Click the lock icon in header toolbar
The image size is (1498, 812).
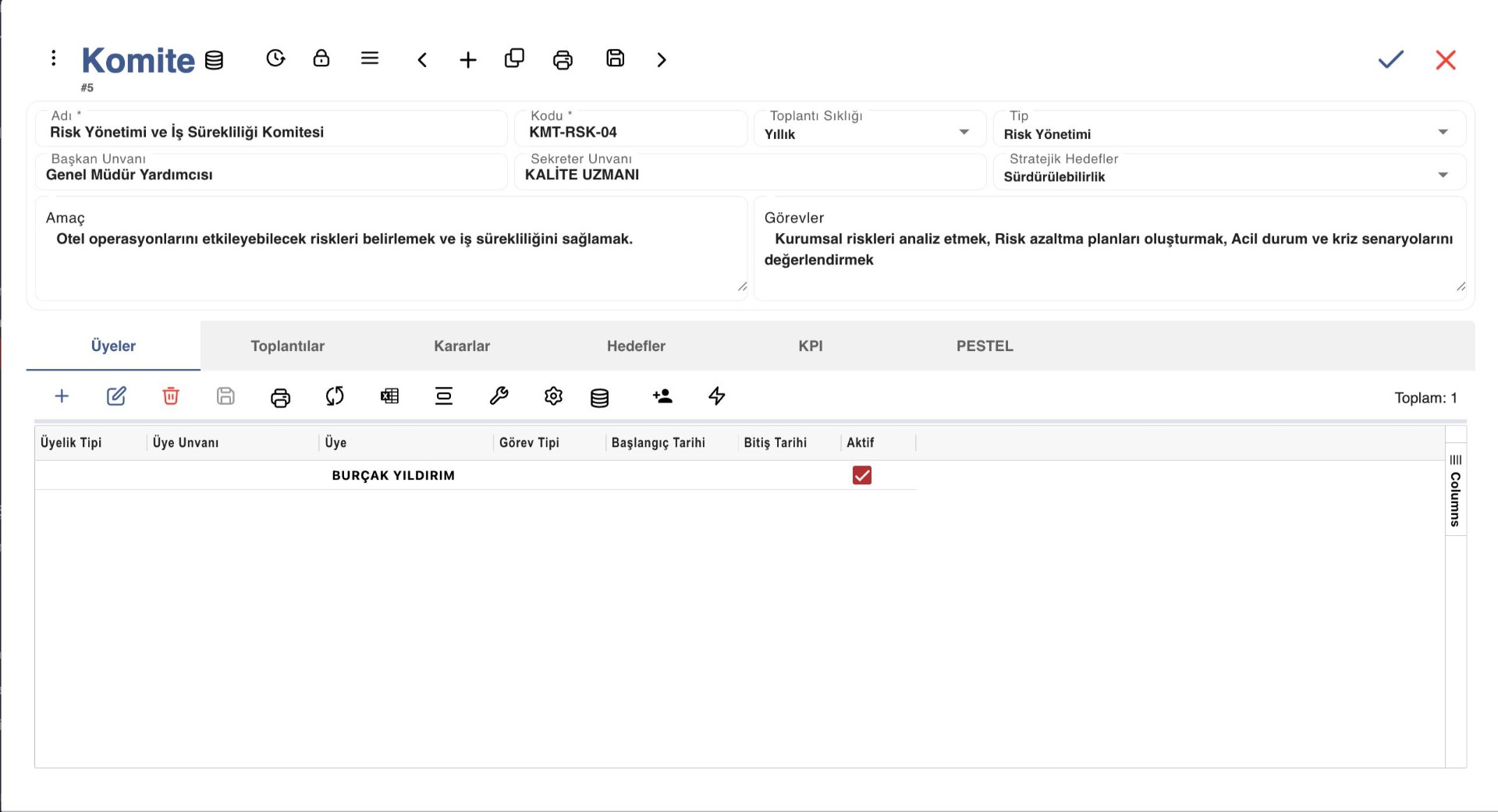point(321,59)
